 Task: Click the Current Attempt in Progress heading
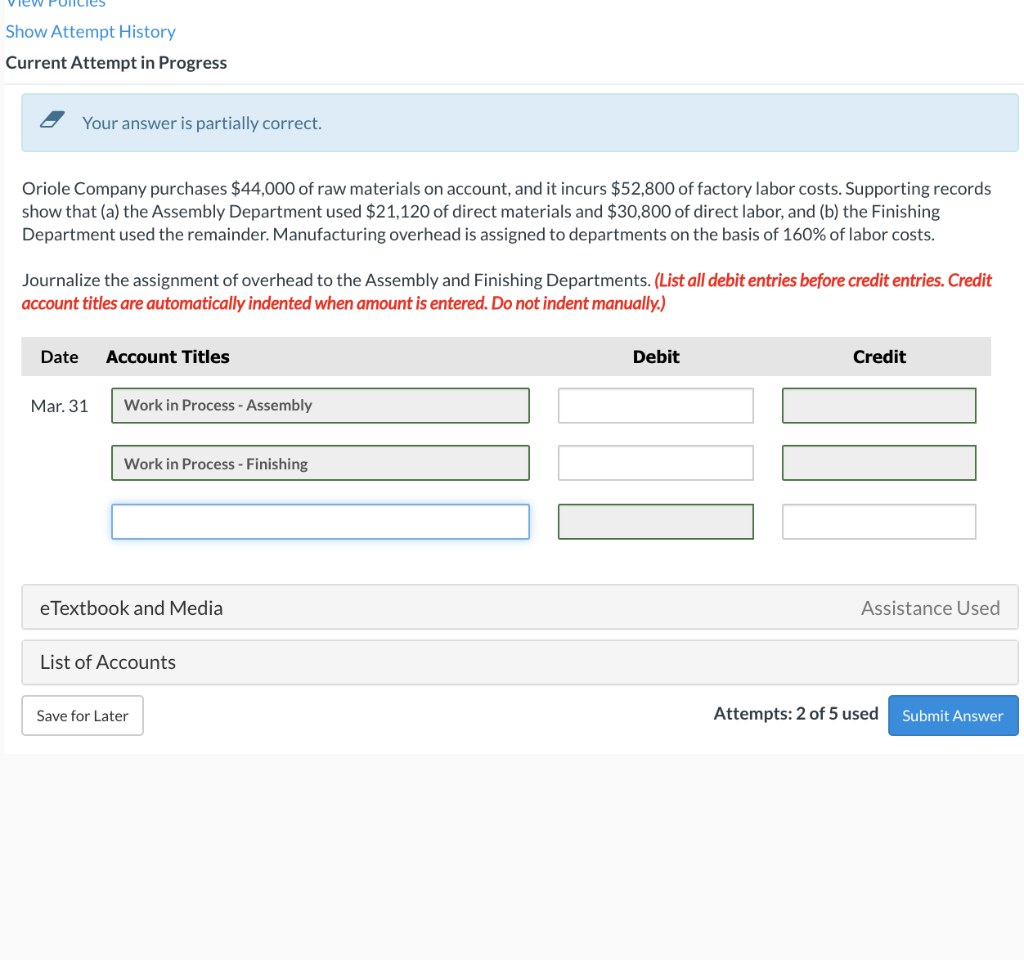116,62
